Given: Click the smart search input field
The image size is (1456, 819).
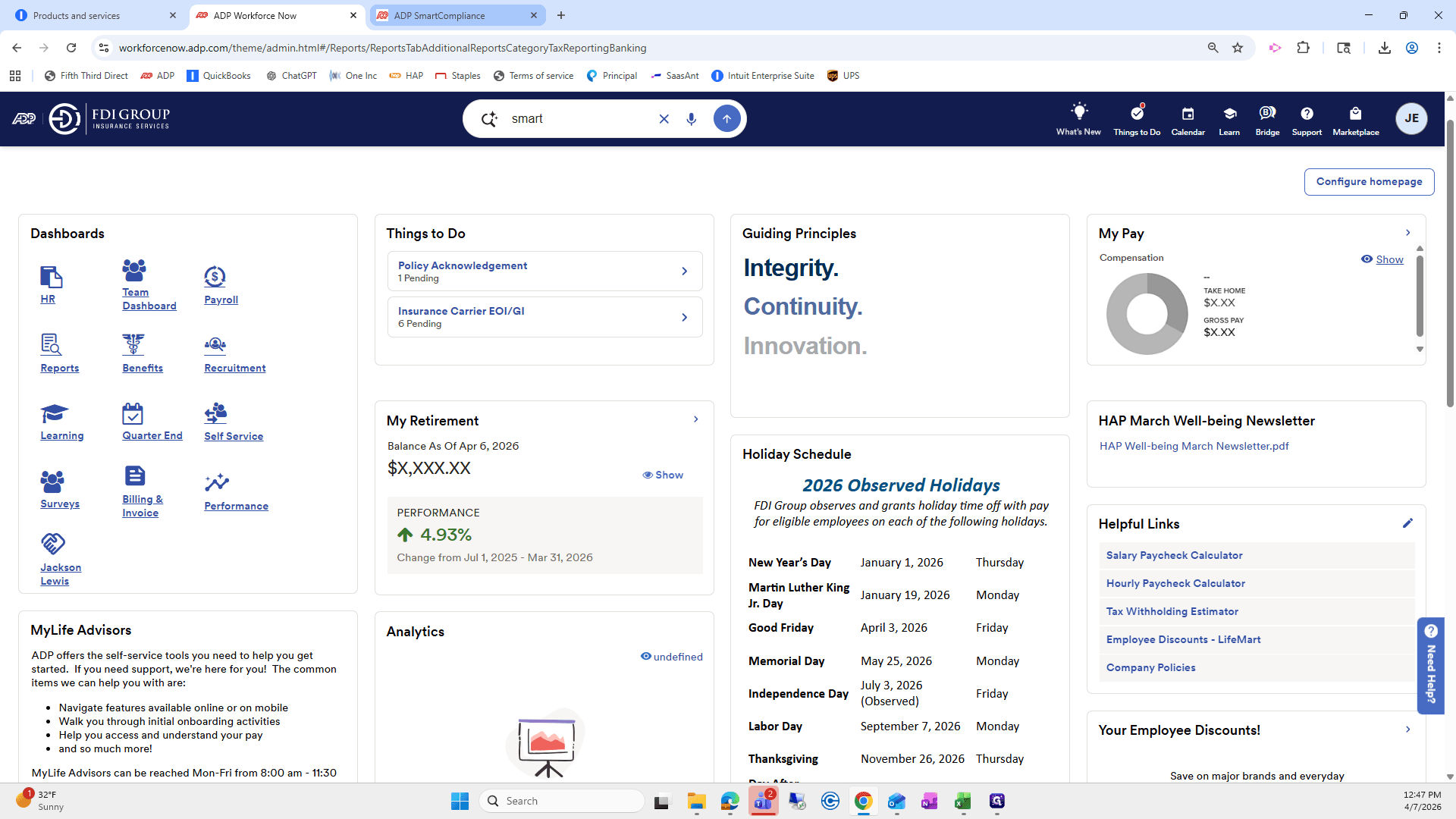Looking at the screenshot, I should (x=580, y=119).
